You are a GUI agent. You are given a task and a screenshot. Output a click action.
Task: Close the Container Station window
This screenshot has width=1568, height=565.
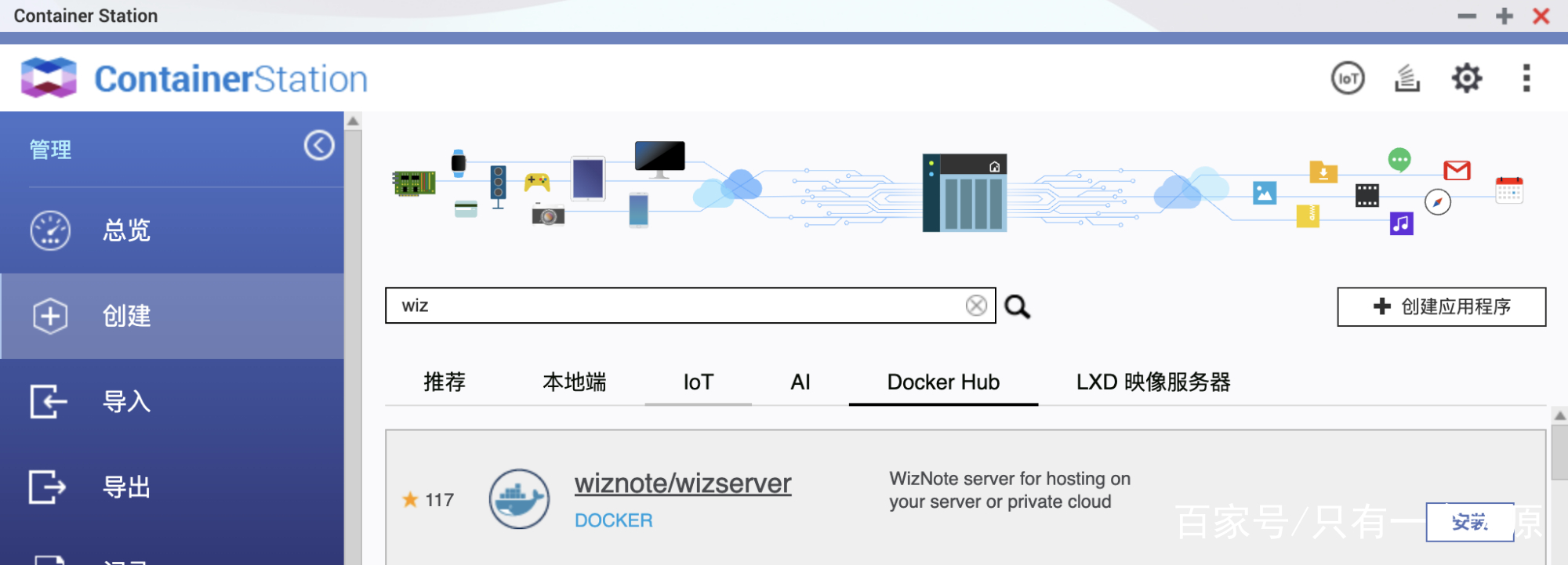click(1541, 16)
